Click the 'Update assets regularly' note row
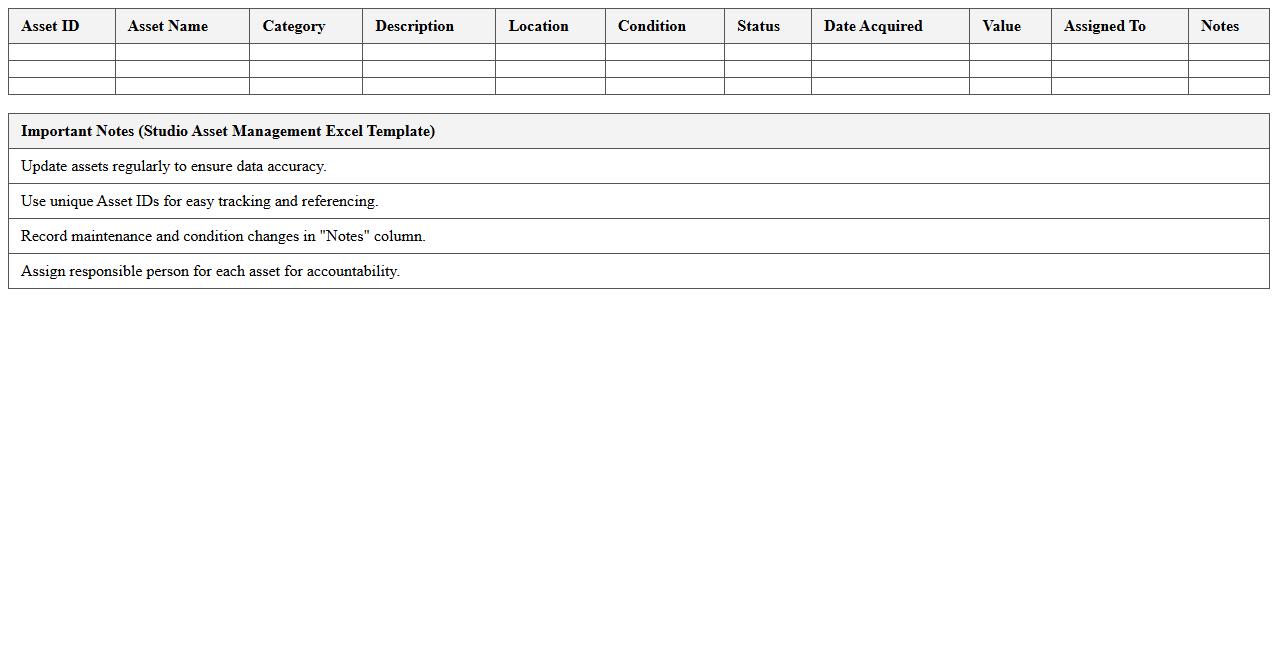The image size is (1278, 650). [174, 166]
